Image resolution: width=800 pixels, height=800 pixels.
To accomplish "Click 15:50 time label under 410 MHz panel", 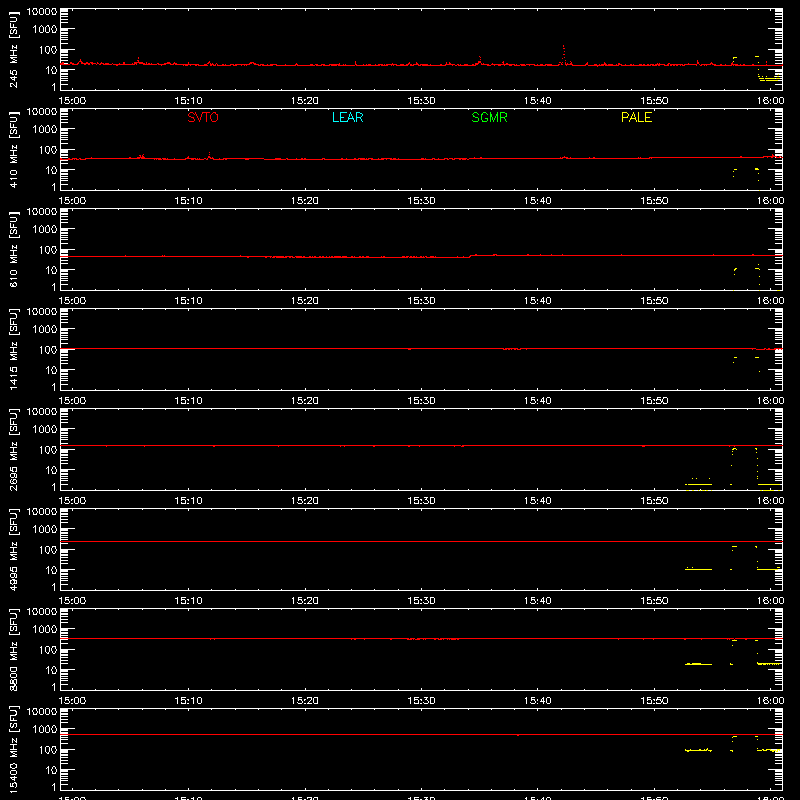I will [654, 201].
